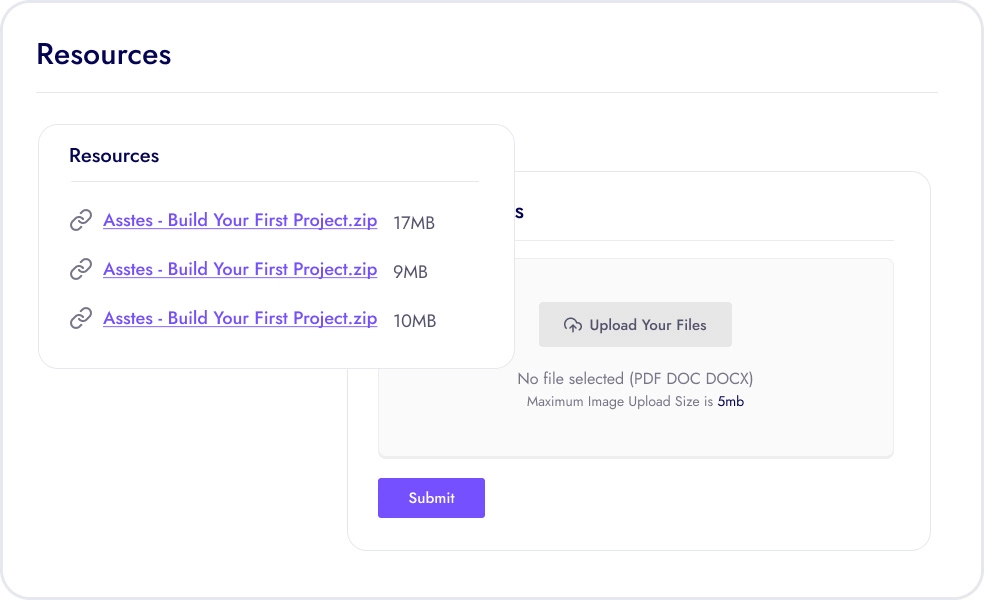The height and width of the screenshot is (600, 984).
Task: Select the 9MB file size label
Action: tap(410, 272)
